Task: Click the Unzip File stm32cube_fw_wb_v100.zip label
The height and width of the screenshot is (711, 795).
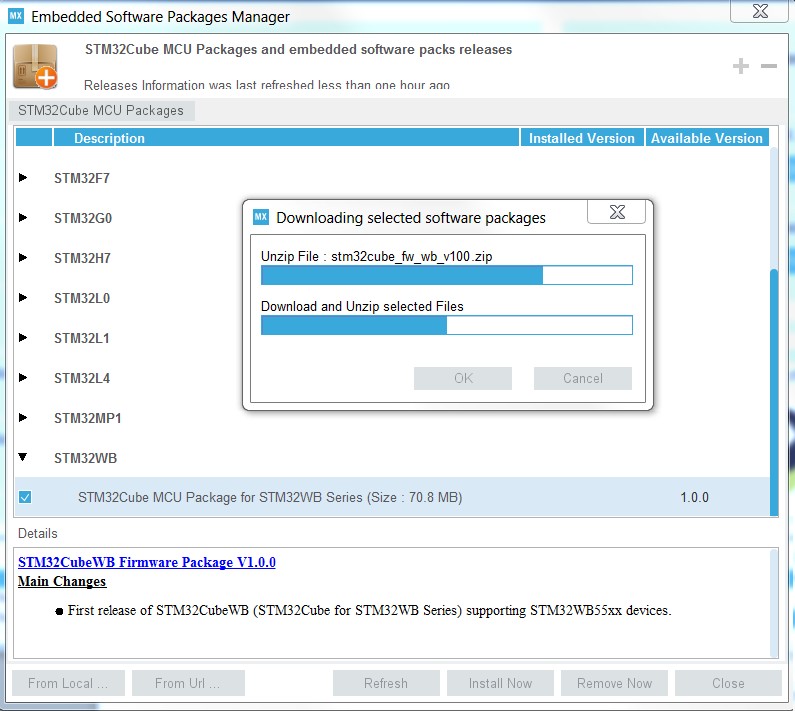Action: pyautogui.click(x=376, y=257)
